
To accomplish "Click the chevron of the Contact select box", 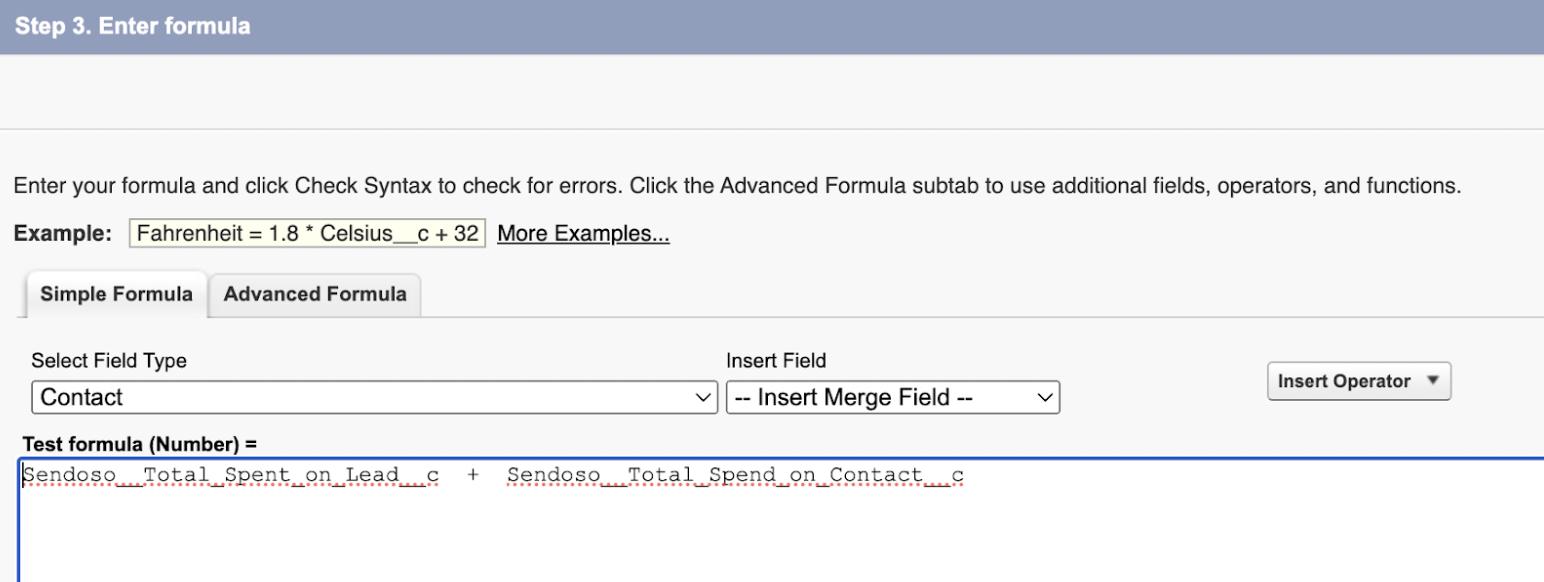I will coord(701,397).
